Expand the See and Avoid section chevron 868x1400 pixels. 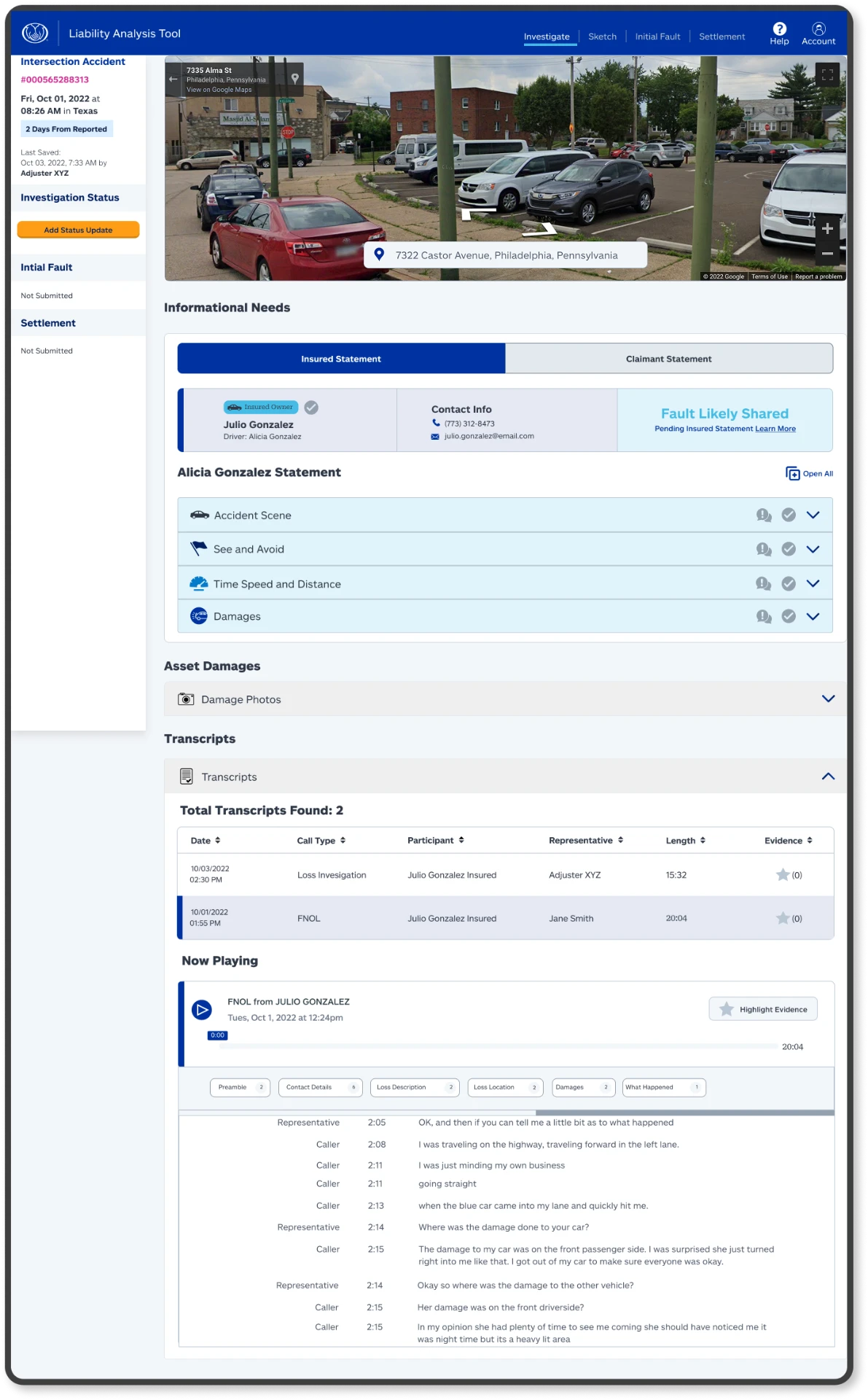click(813, 549)
